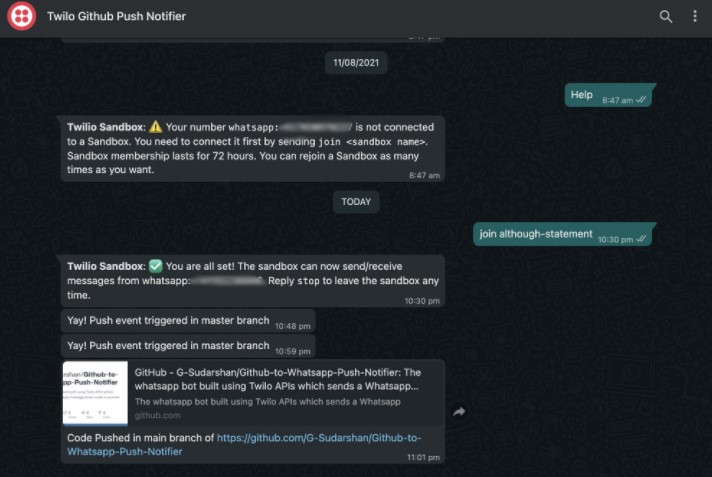The width and height of the screenshot is (712, 477).
Task: Click read receipt ticks on join message
Action: [x=641, y=238]
